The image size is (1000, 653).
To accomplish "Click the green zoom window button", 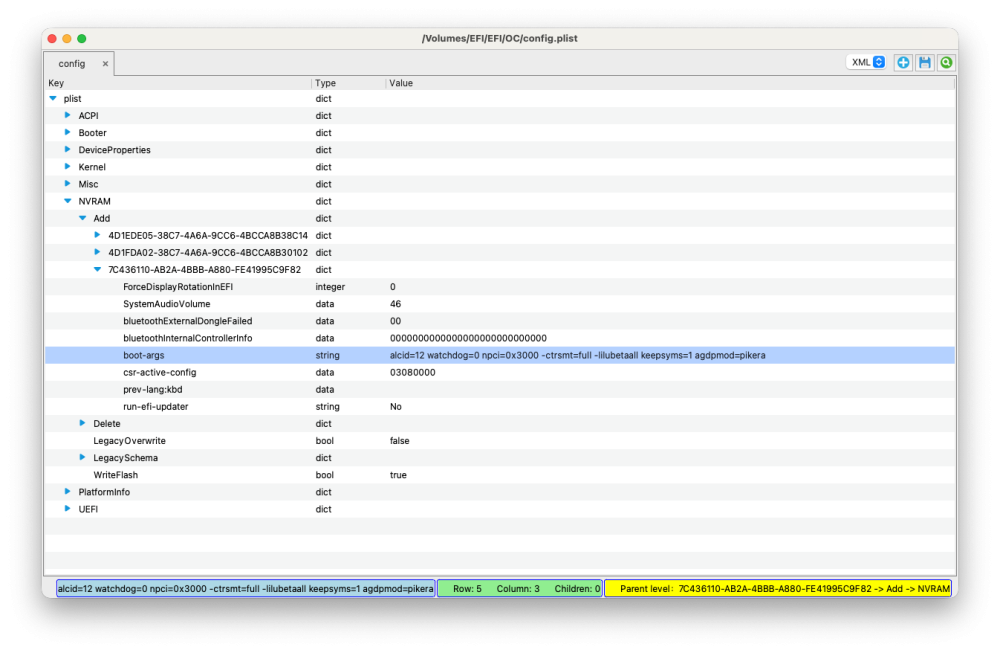I will pos(82,38).
